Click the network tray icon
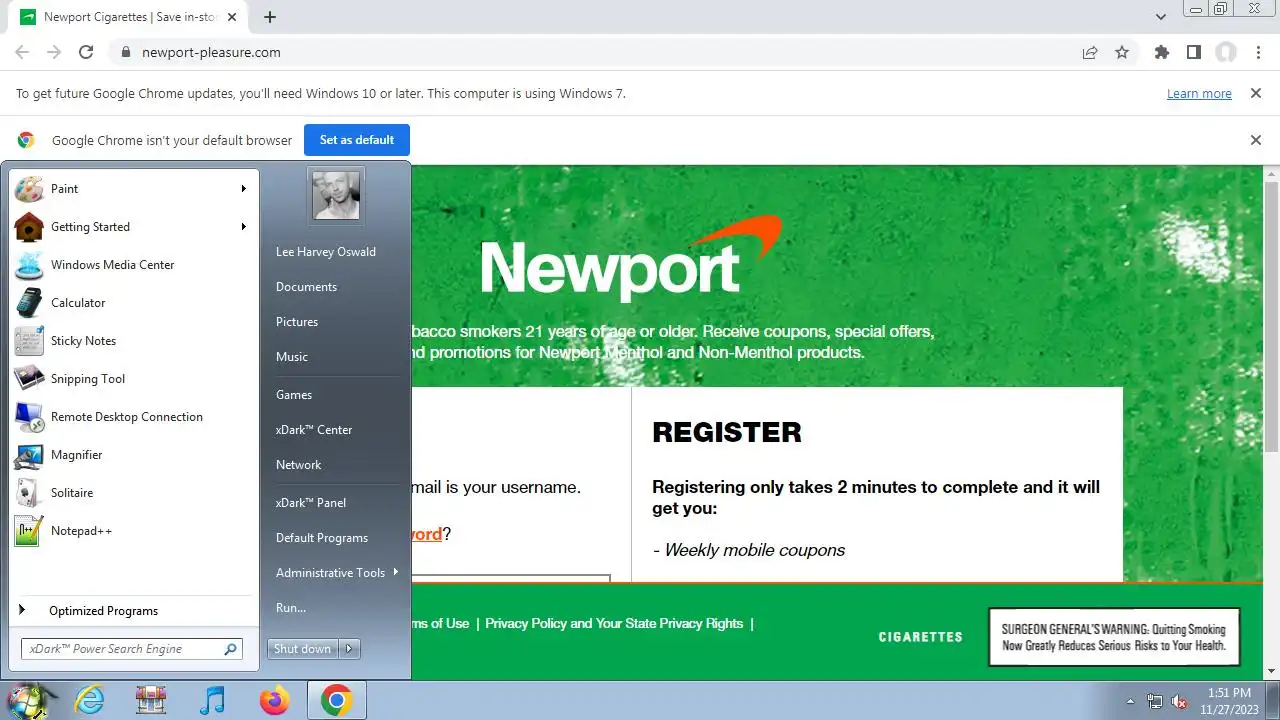 (1155, 701)
